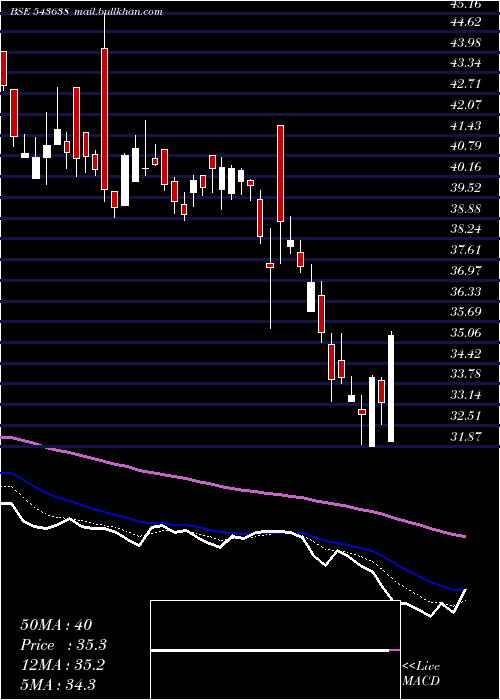
Task: Click the 31.87 price axis label
Action: pyautogui.click(x=466, y=436)
